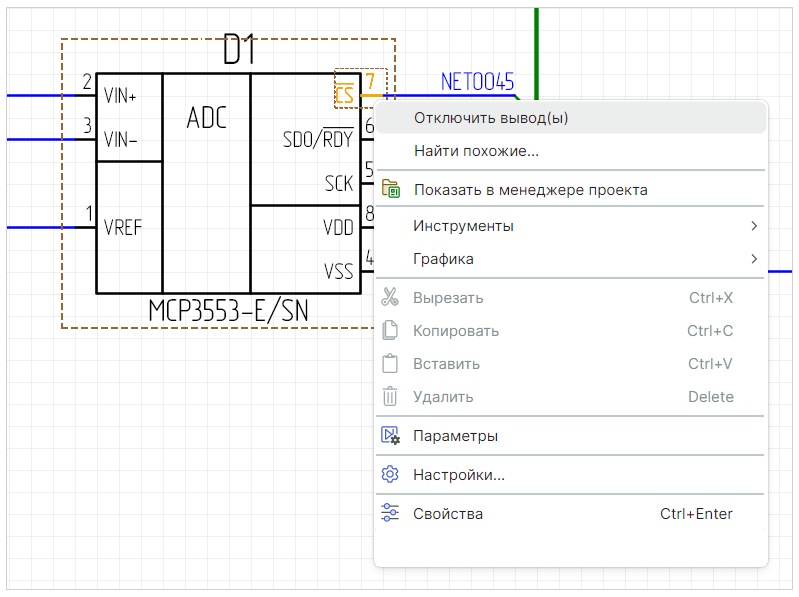
Task: Open Настройки... menu entry
Action: pyautogui.click(x=571, y=475)
